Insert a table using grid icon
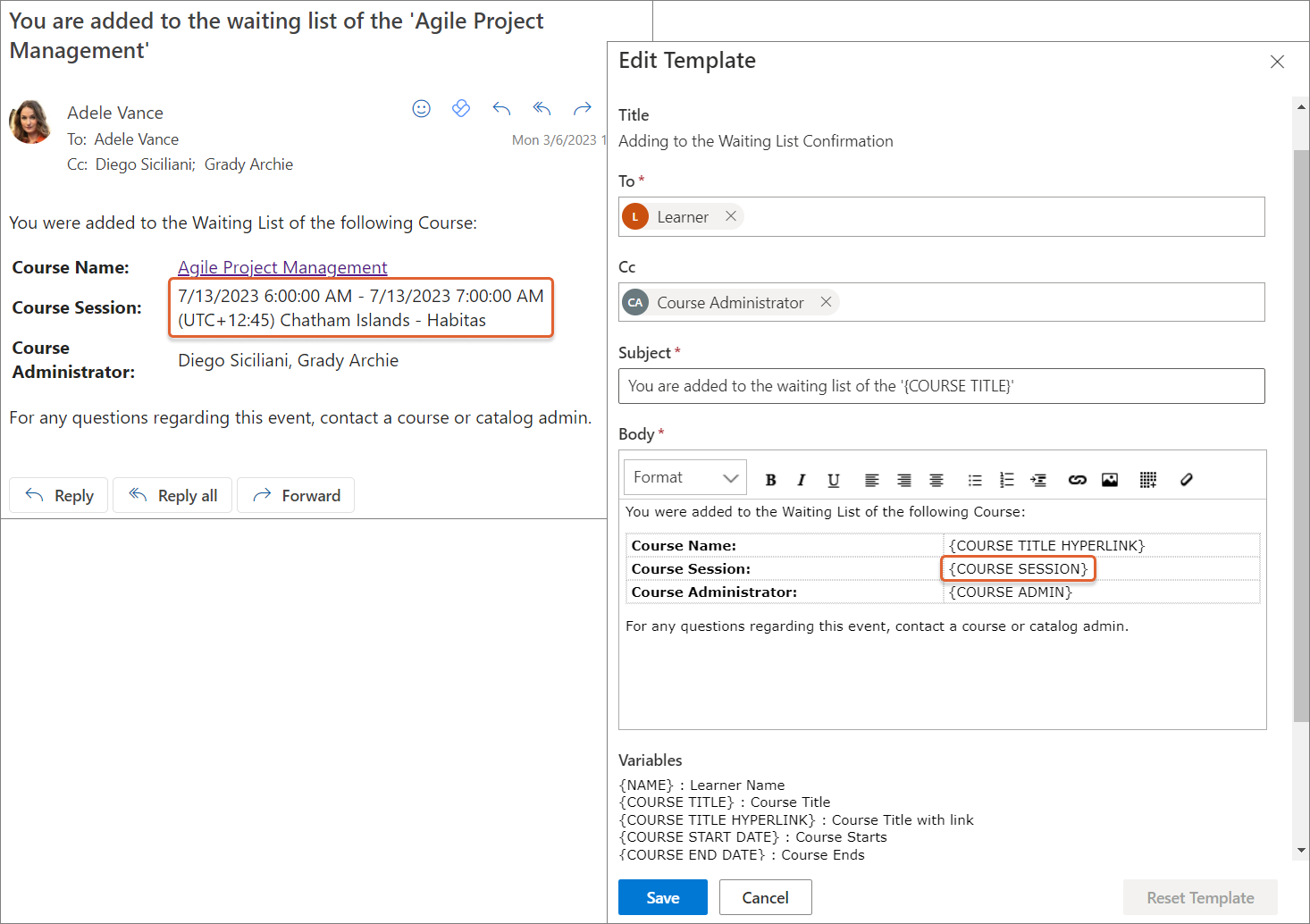The image size is (1310, 924). point(1148,480)
